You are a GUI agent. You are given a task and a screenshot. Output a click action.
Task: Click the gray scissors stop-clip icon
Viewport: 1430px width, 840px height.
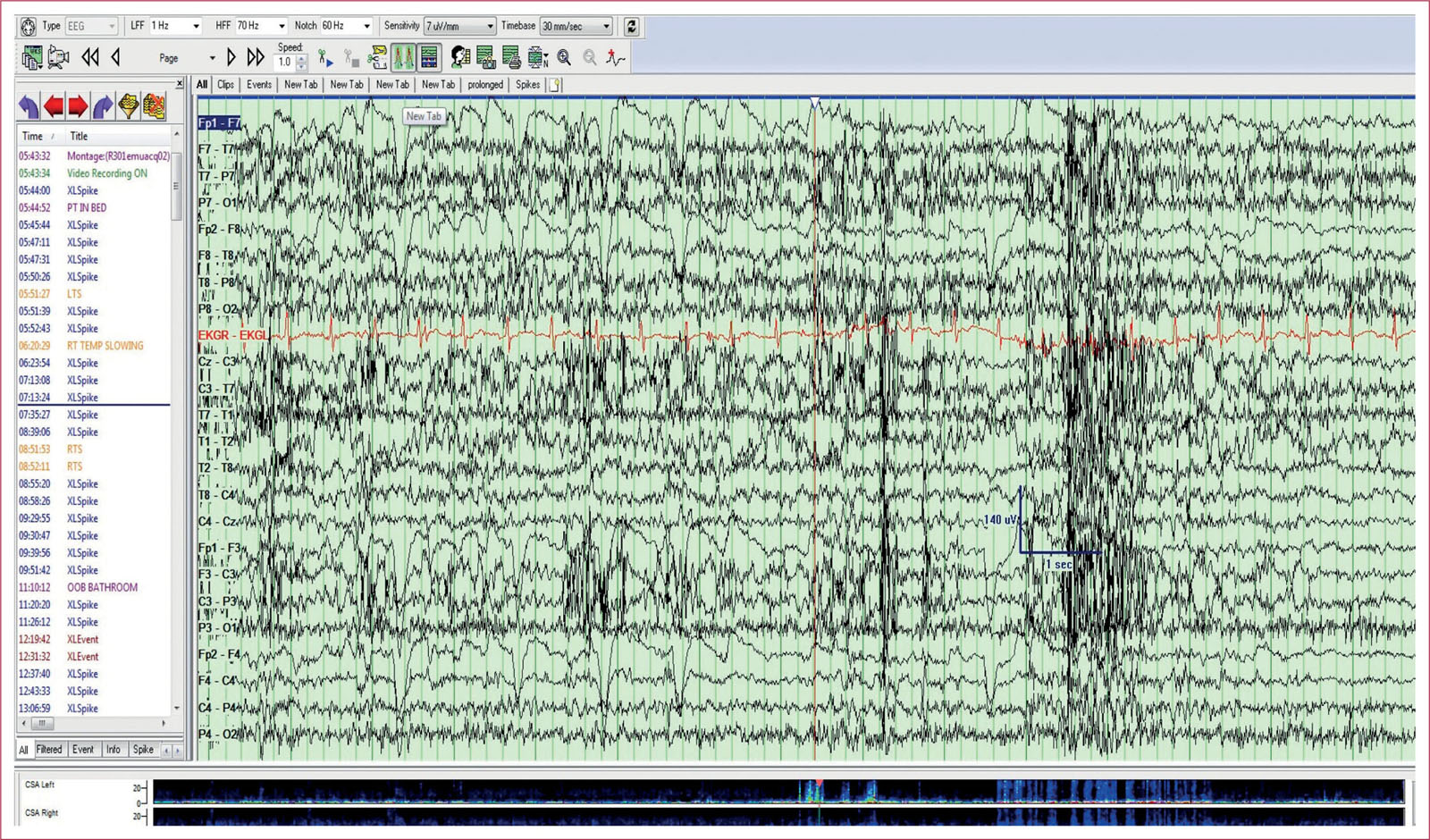tap(351, 59)
